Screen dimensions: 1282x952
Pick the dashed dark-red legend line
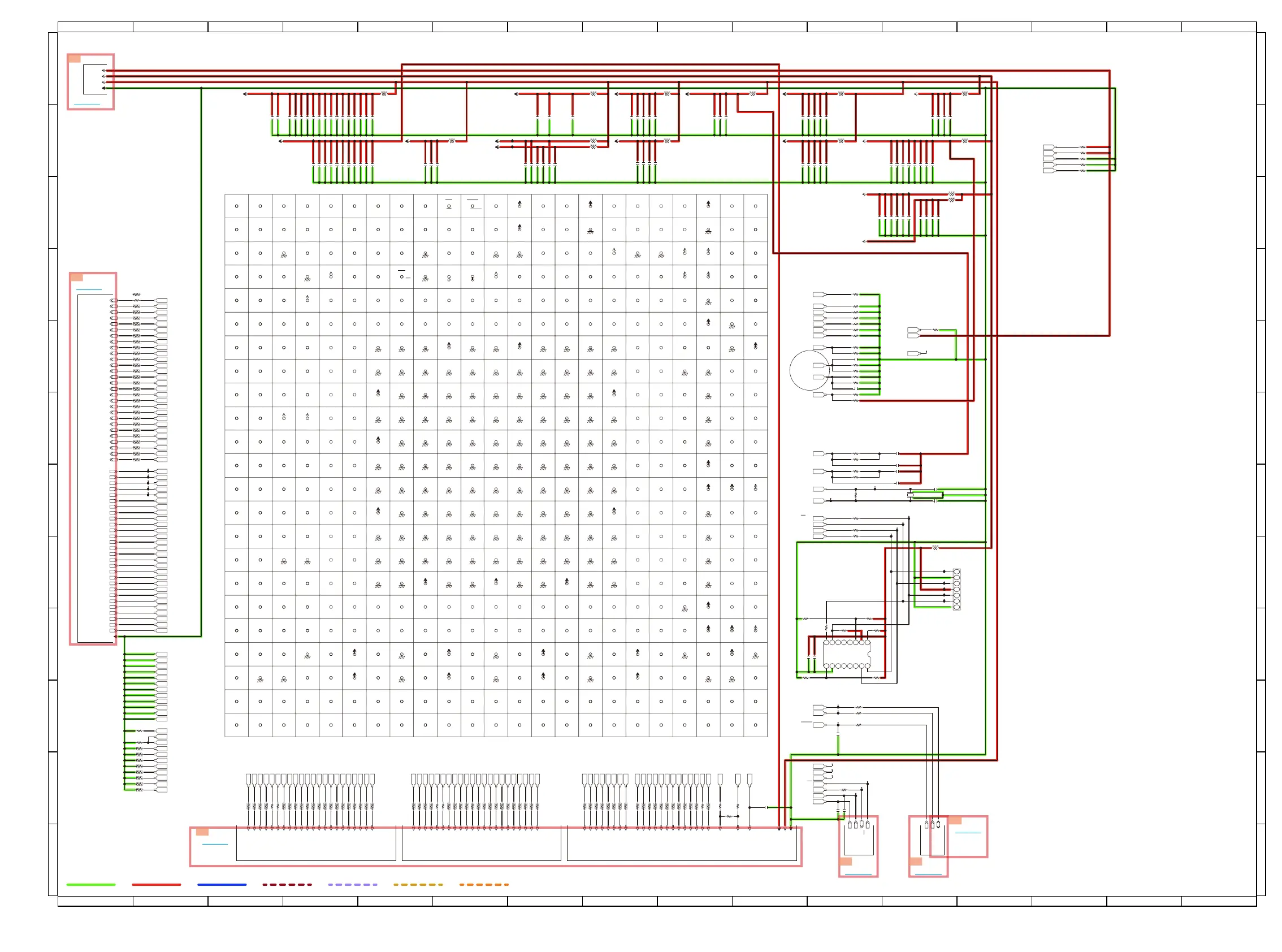click(x=287, y=884)
